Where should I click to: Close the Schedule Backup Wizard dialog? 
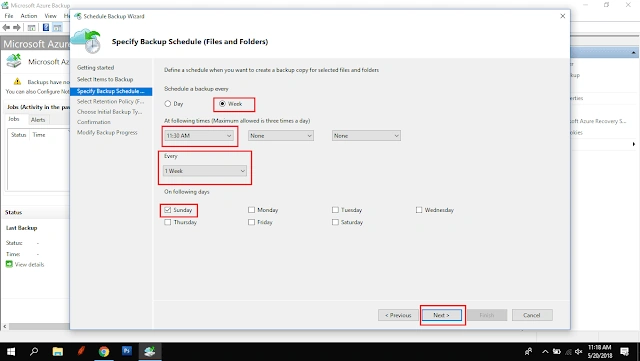coord(563,16)
